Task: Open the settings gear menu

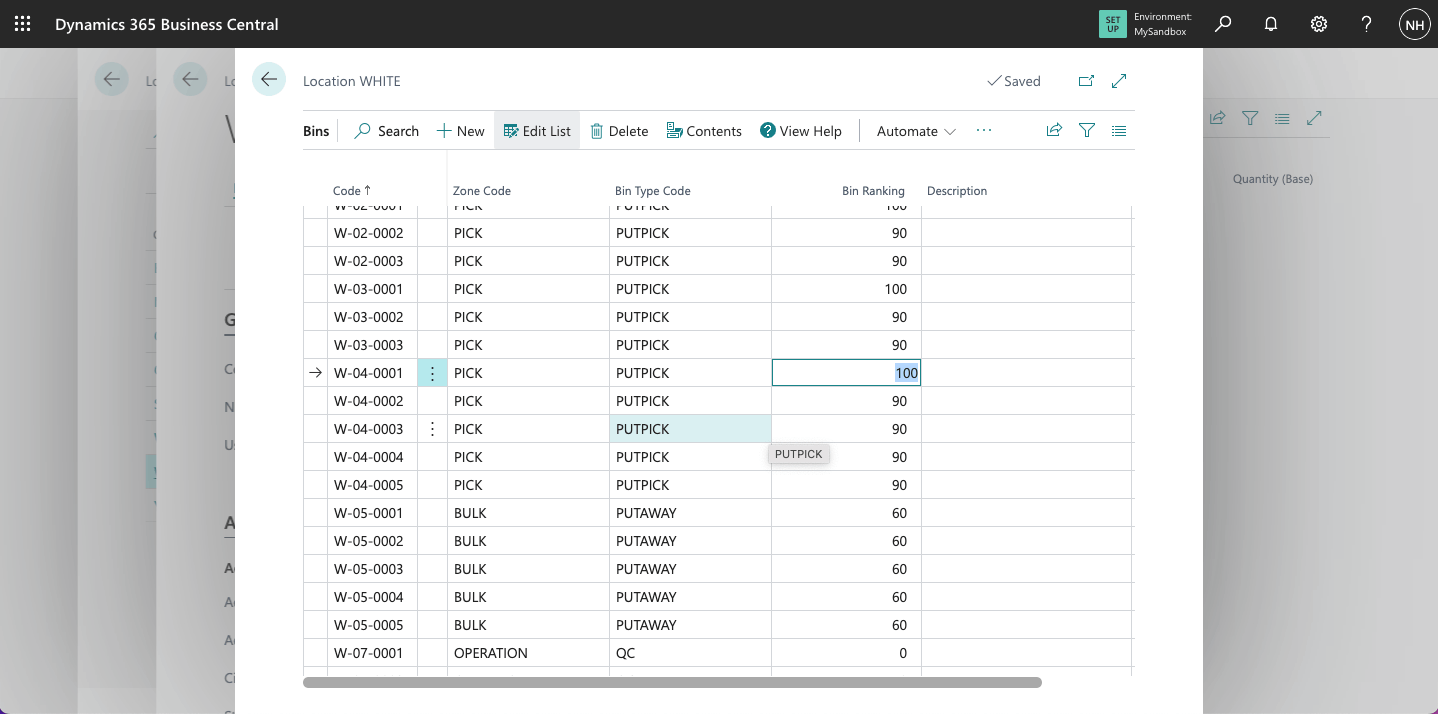Action: pos(1318,24)
